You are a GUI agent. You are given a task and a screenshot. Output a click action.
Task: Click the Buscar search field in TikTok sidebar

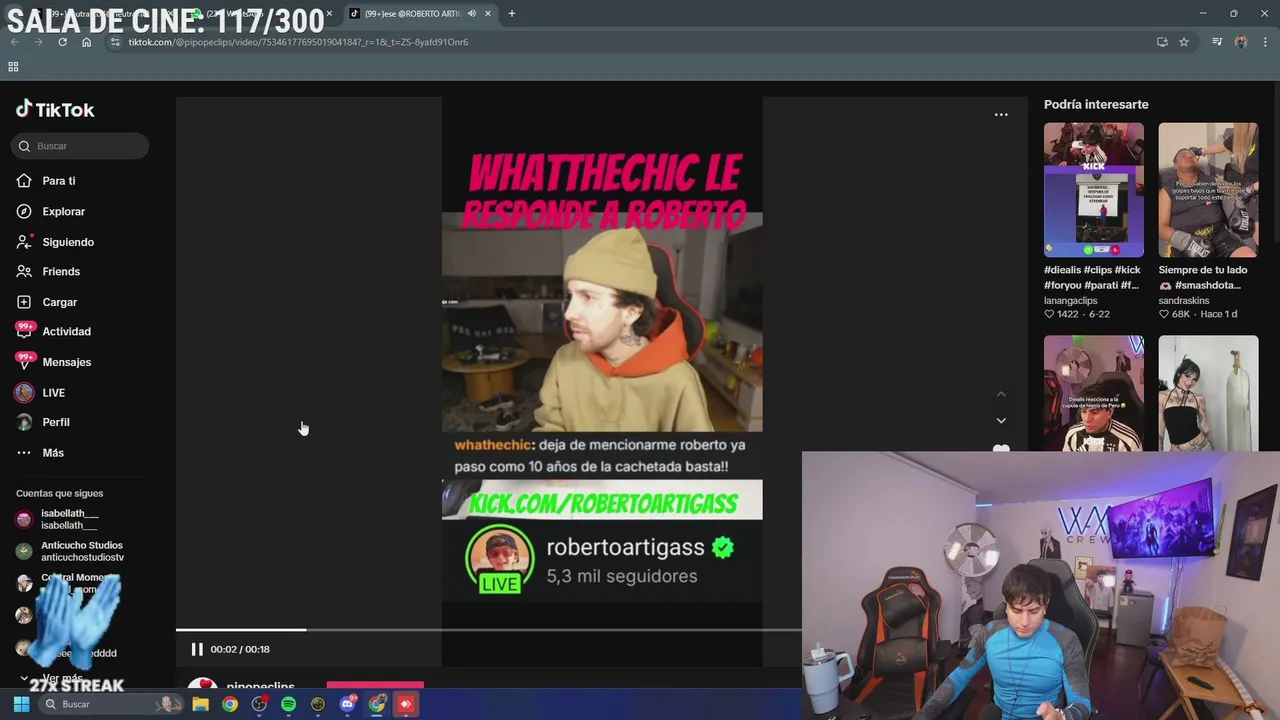[x=80, y=146]
